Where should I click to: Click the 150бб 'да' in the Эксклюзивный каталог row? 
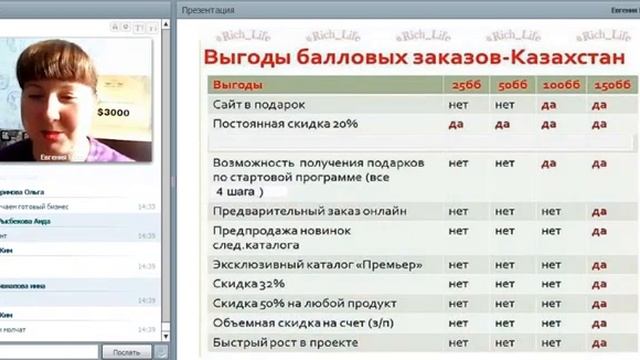click(599, 265)
